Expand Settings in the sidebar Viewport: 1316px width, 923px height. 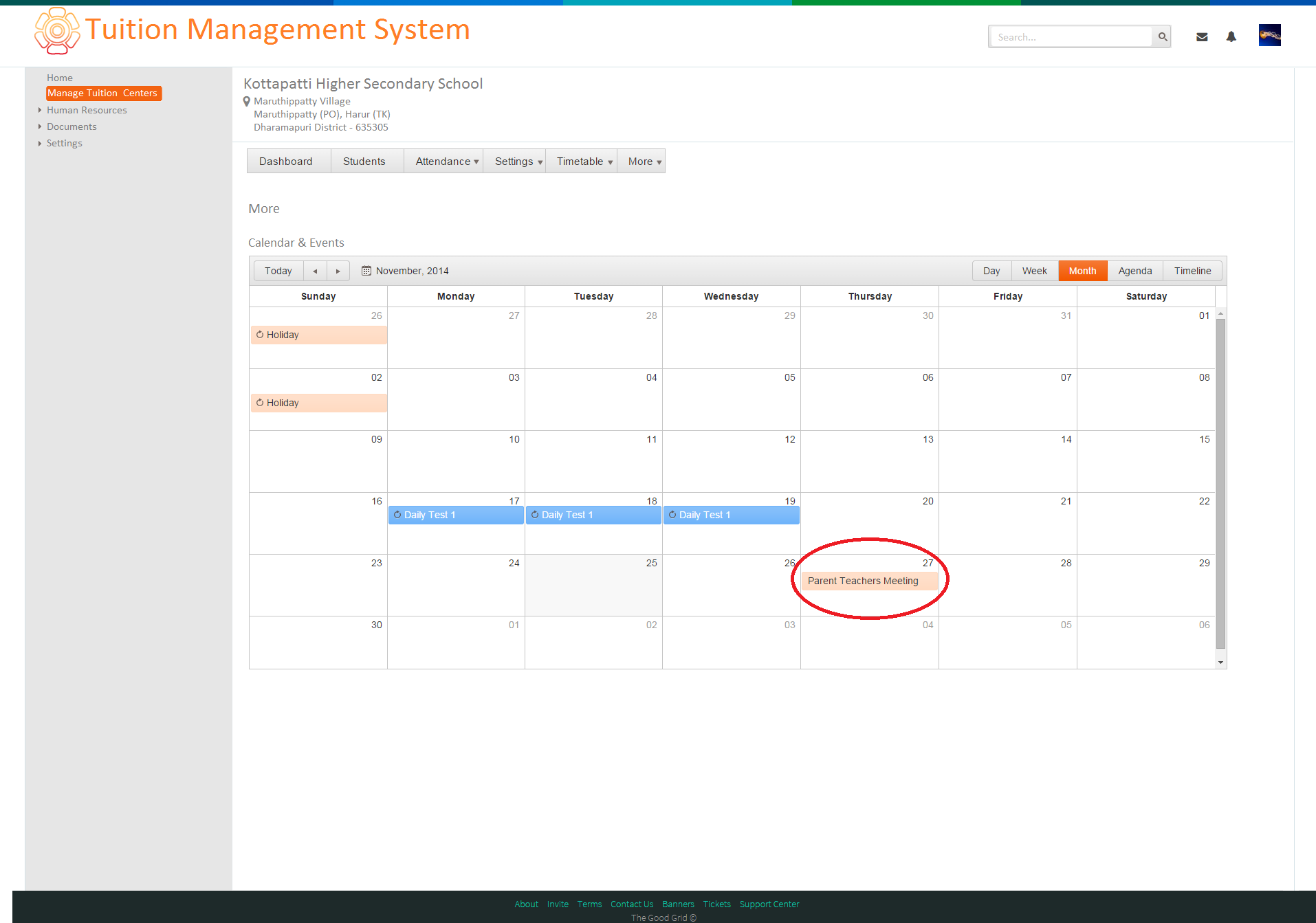tap(64, 143)
